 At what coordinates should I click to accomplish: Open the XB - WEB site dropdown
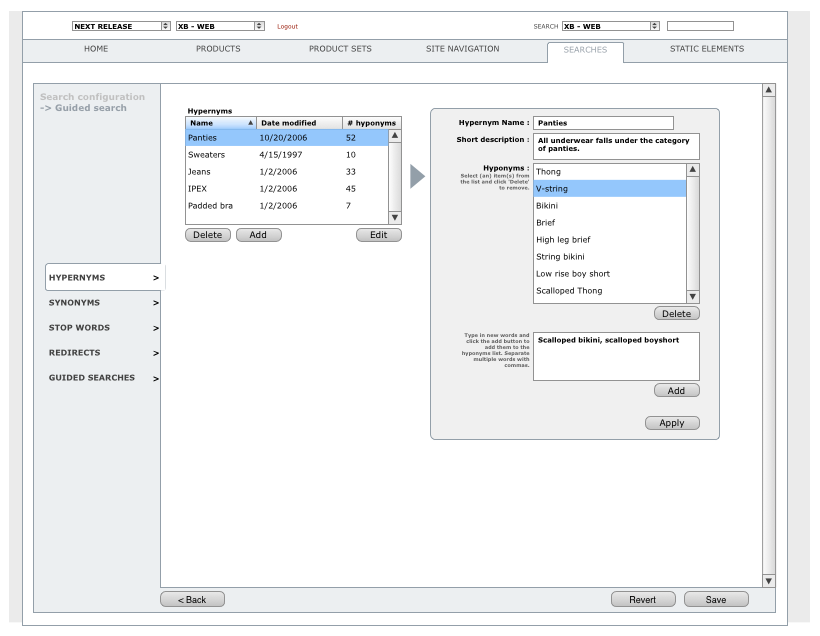(x=220, y=26)
